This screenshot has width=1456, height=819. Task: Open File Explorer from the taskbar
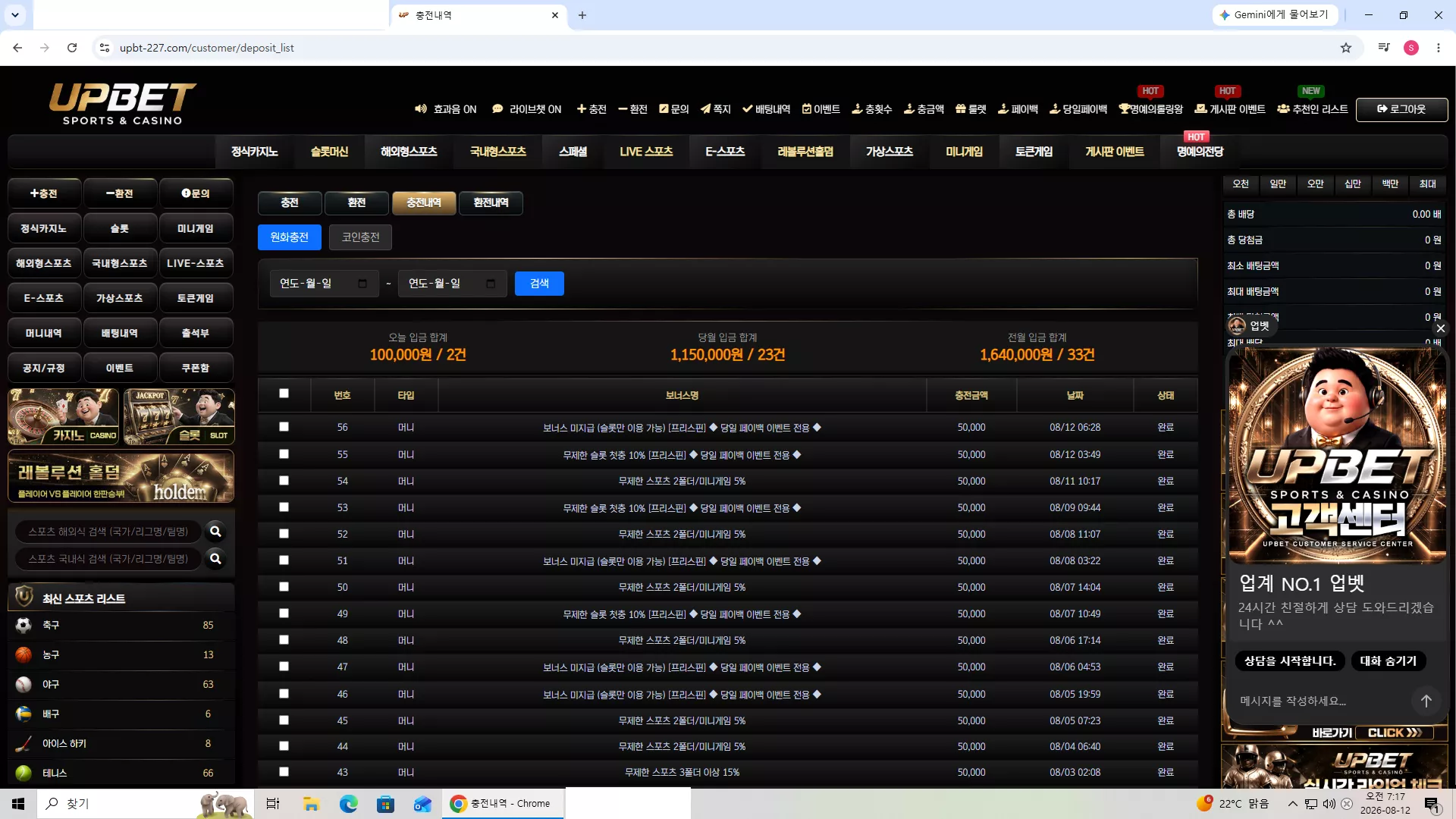click(x=311, y=804)
